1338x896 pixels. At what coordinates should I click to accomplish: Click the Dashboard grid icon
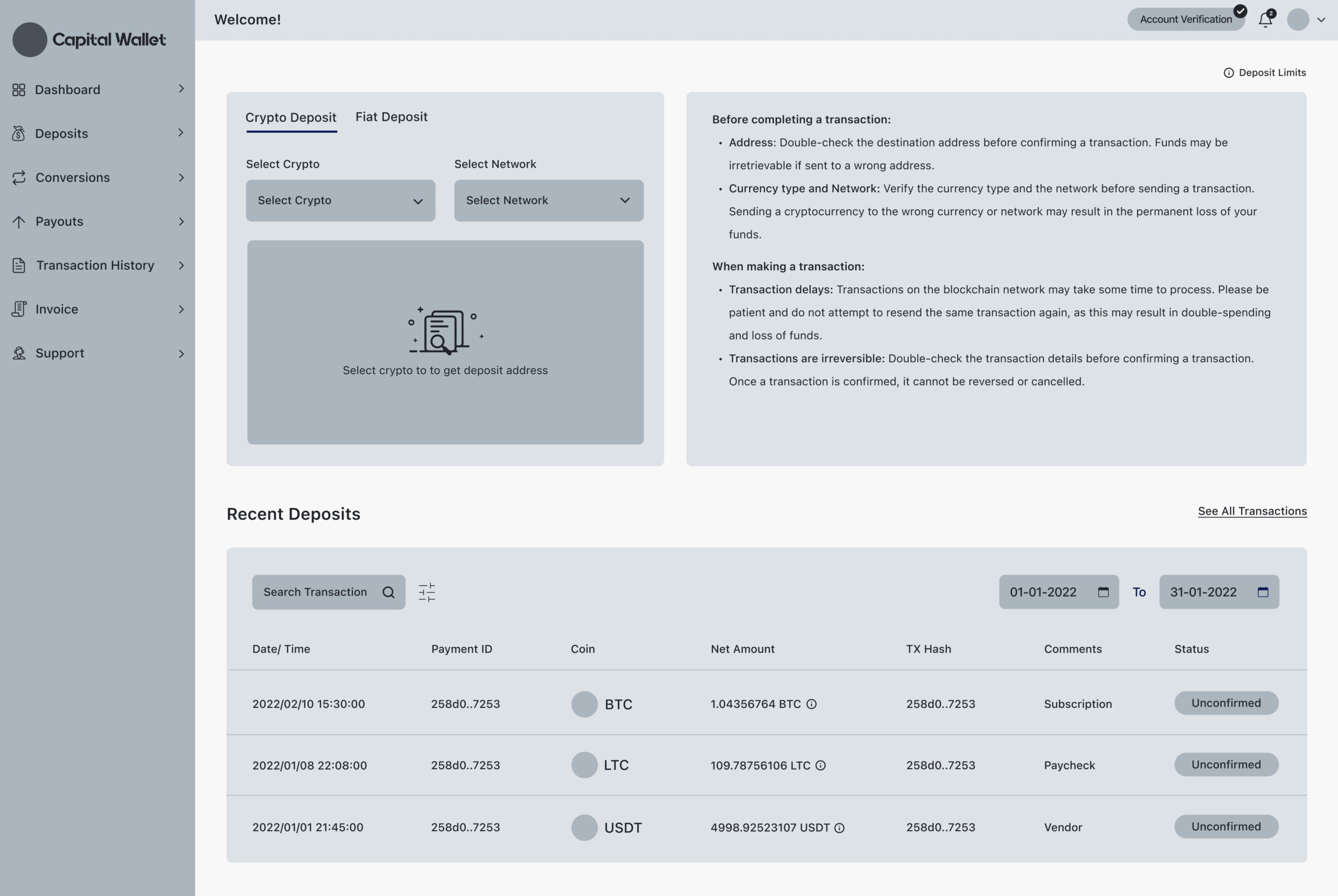[x=19, y=90]
